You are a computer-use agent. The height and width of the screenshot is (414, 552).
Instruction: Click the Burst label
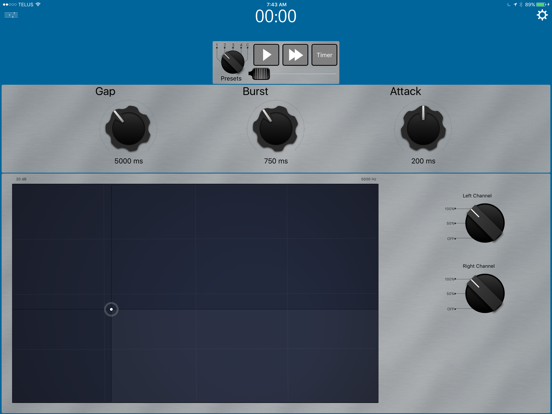click(255, 92)
